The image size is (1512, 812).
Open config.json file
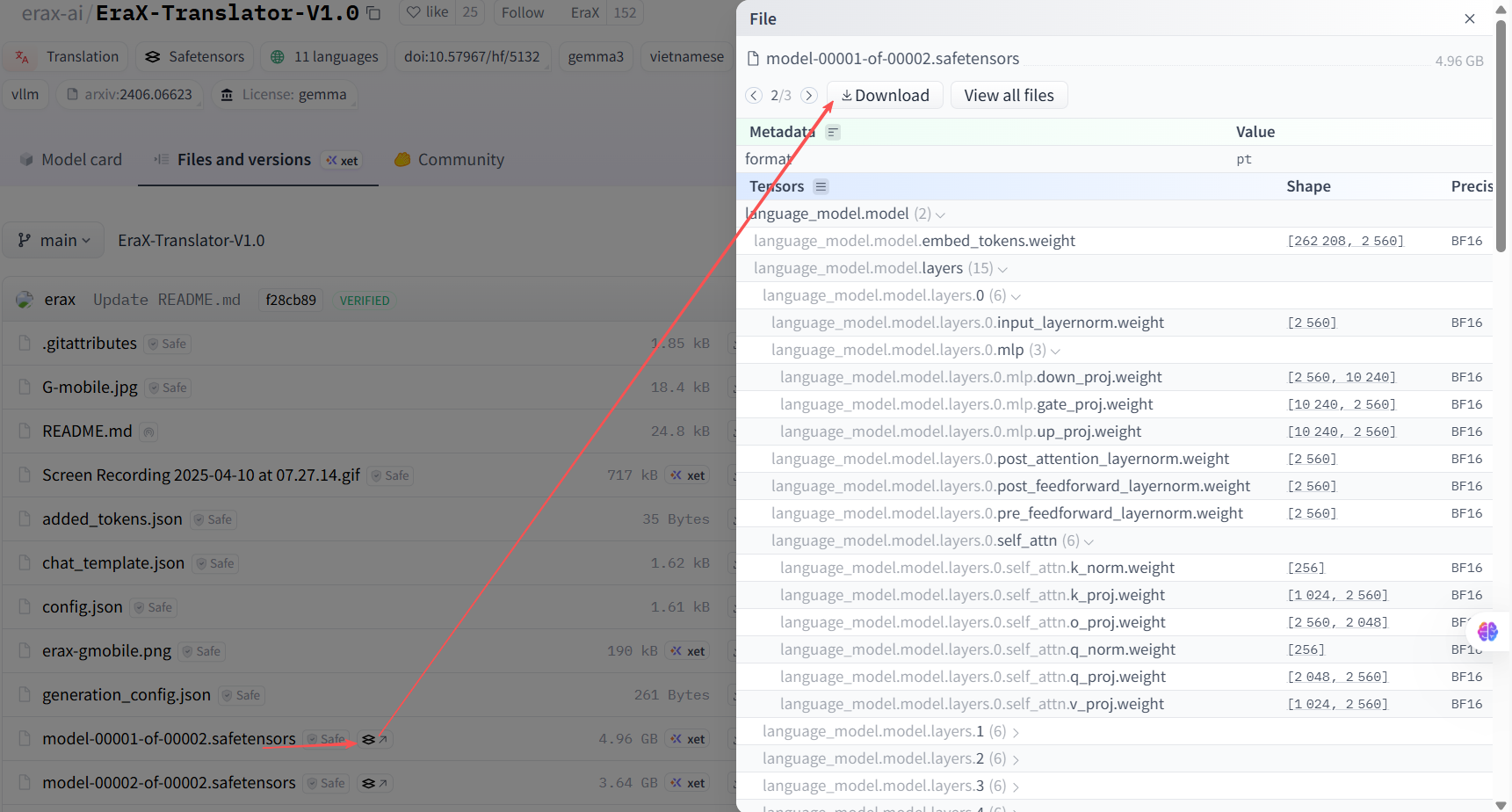(83, 607)
